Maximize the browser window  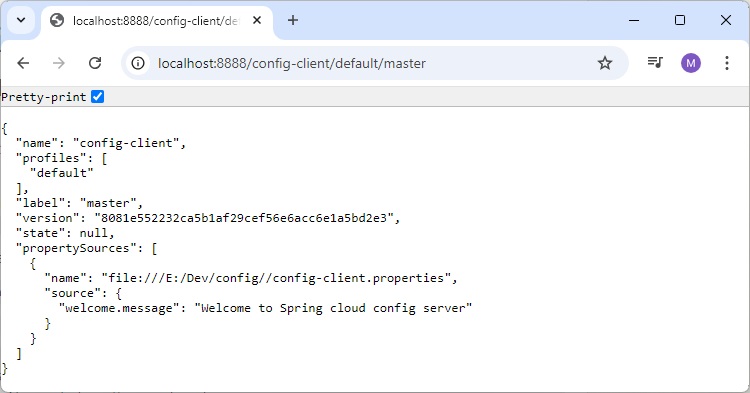(680, 21)
